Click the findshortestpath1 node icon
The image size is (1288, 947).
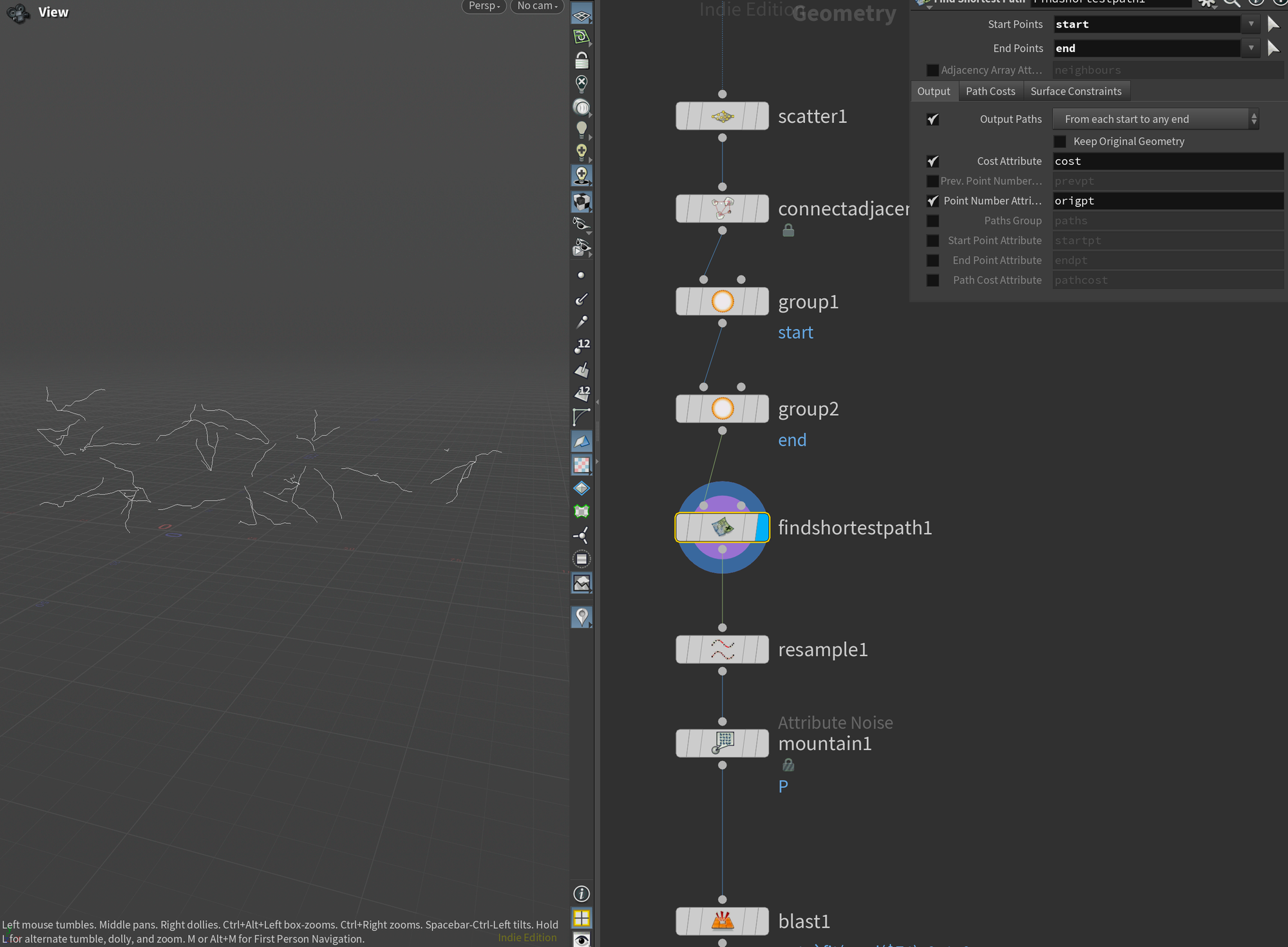pyautogui.click(x=722, y=528)
